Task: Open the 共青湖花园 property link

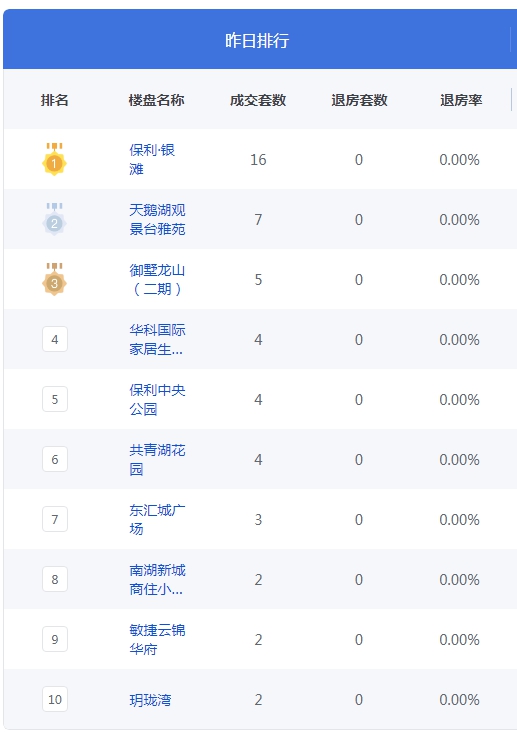Action: [157, 459]
